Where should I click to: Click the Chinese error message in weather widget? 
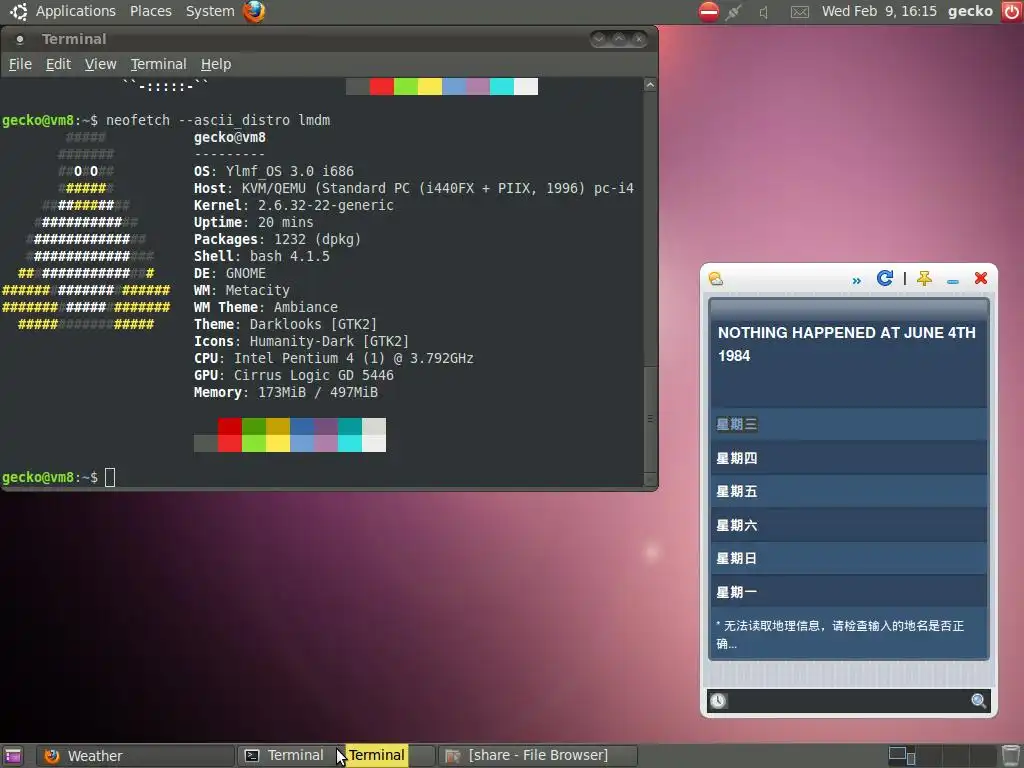[840, 635]
